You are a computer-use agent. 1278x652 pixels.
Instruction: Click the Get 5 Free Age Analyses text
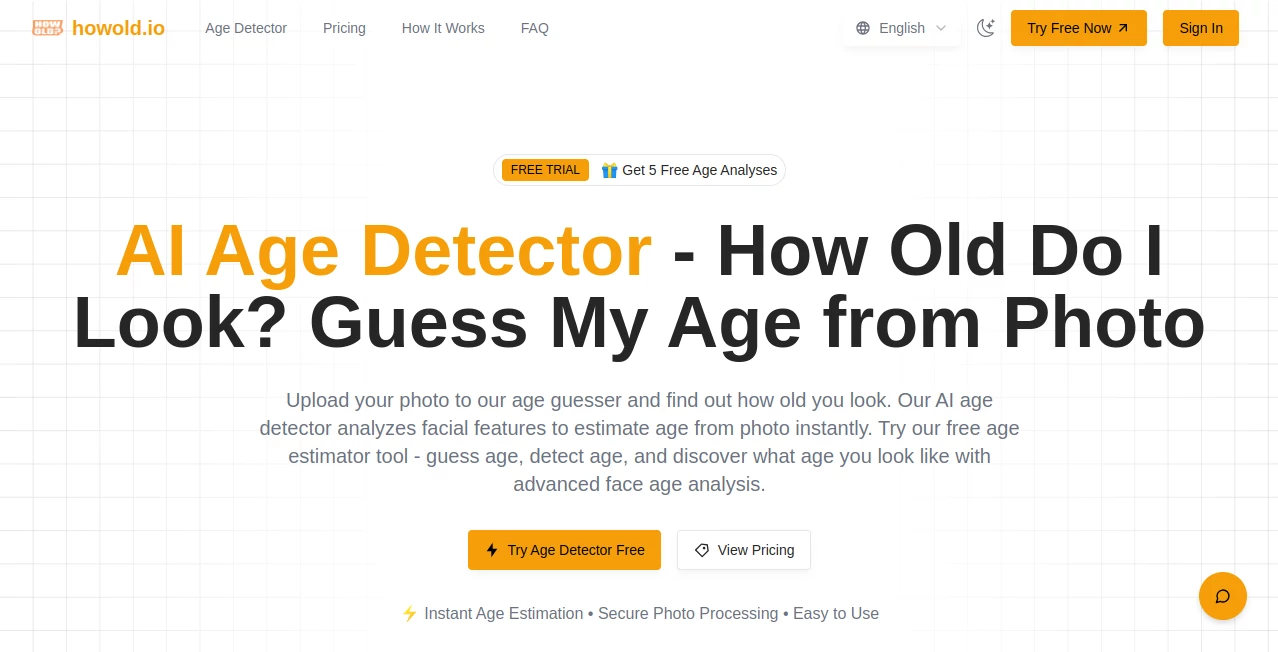(699, 170)
